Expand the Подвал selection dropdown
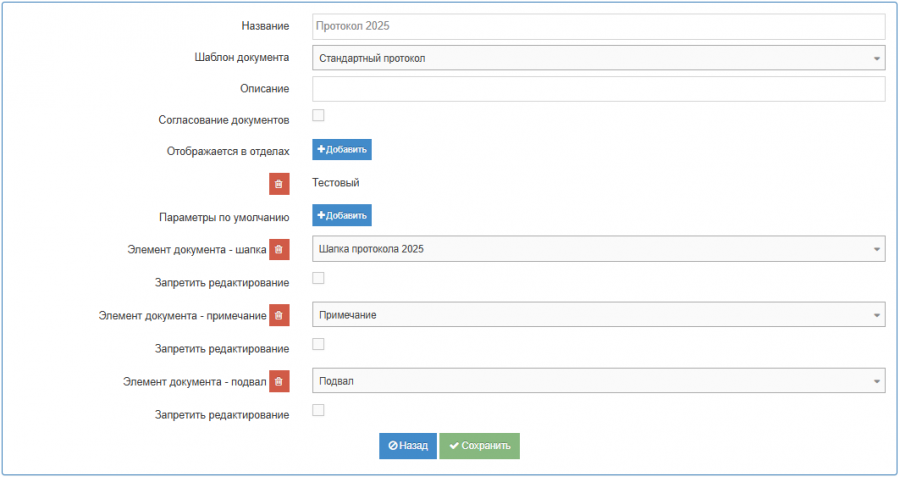The image size is (900, 477). point(598,381)
